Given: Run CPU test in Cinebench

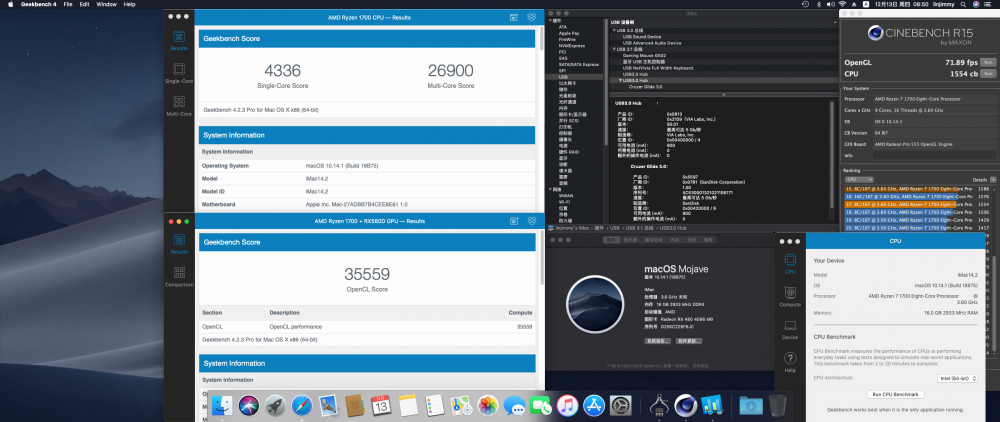Looking at the screenshot, I should coord(987,74).
